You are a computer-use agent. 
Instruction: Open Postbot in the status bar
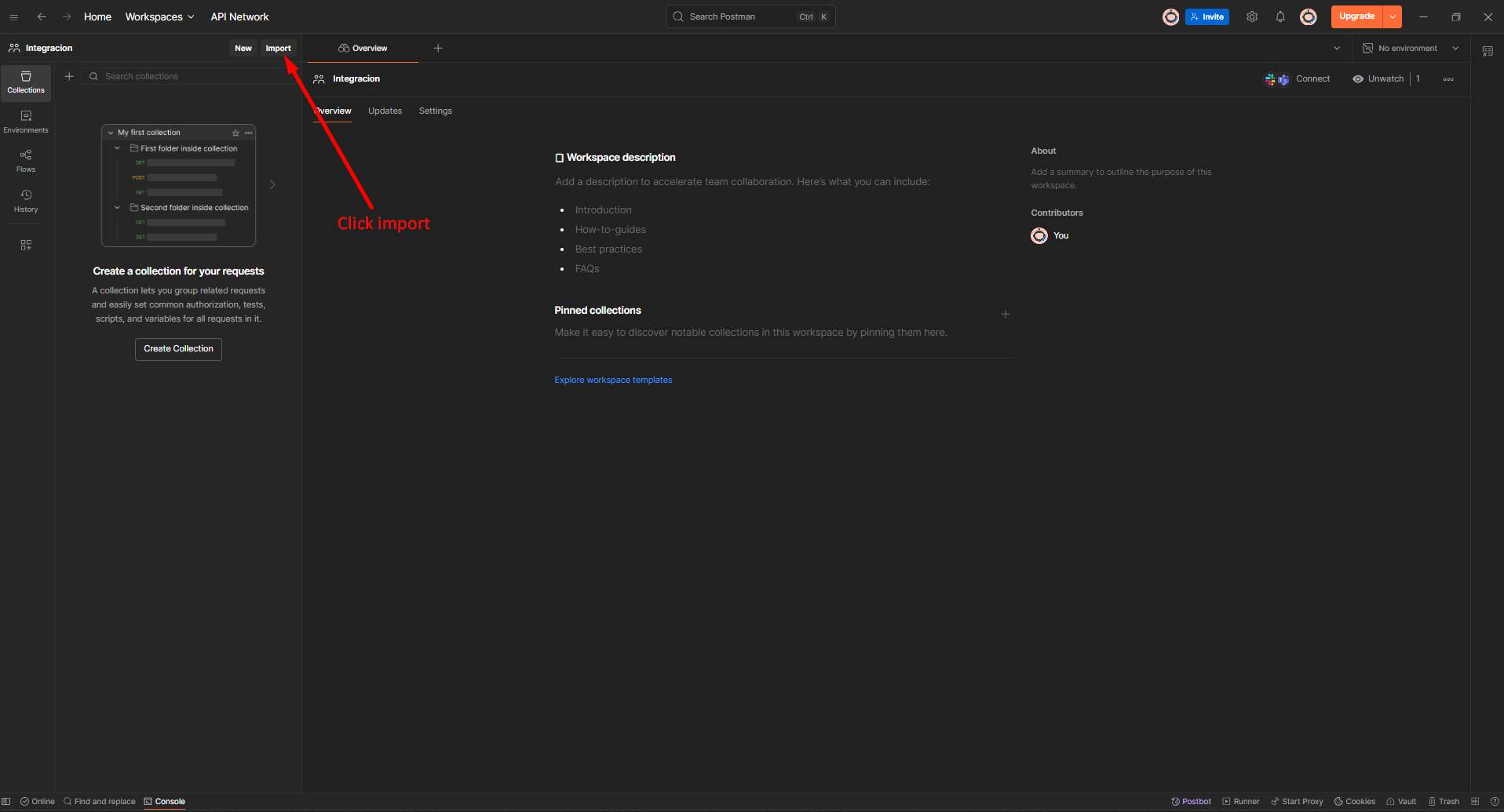[x=1191, y=801]
